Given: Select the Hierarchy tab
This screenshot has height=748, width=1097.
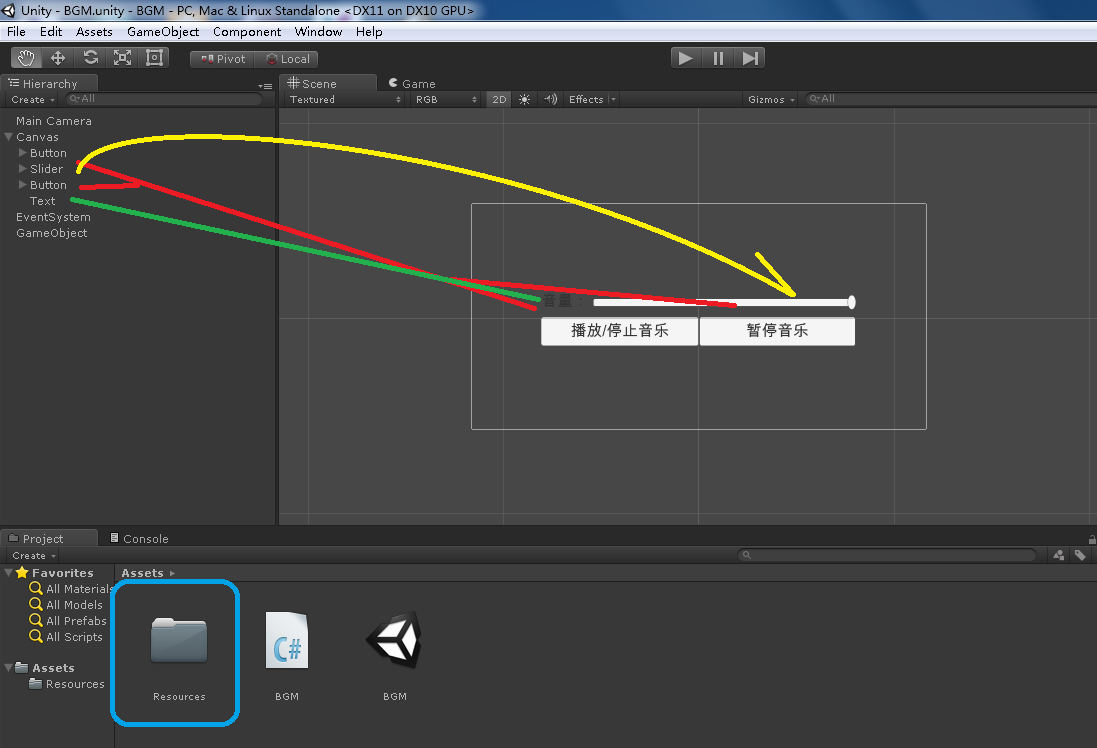Looking at the screenshot, I should 49,83.
